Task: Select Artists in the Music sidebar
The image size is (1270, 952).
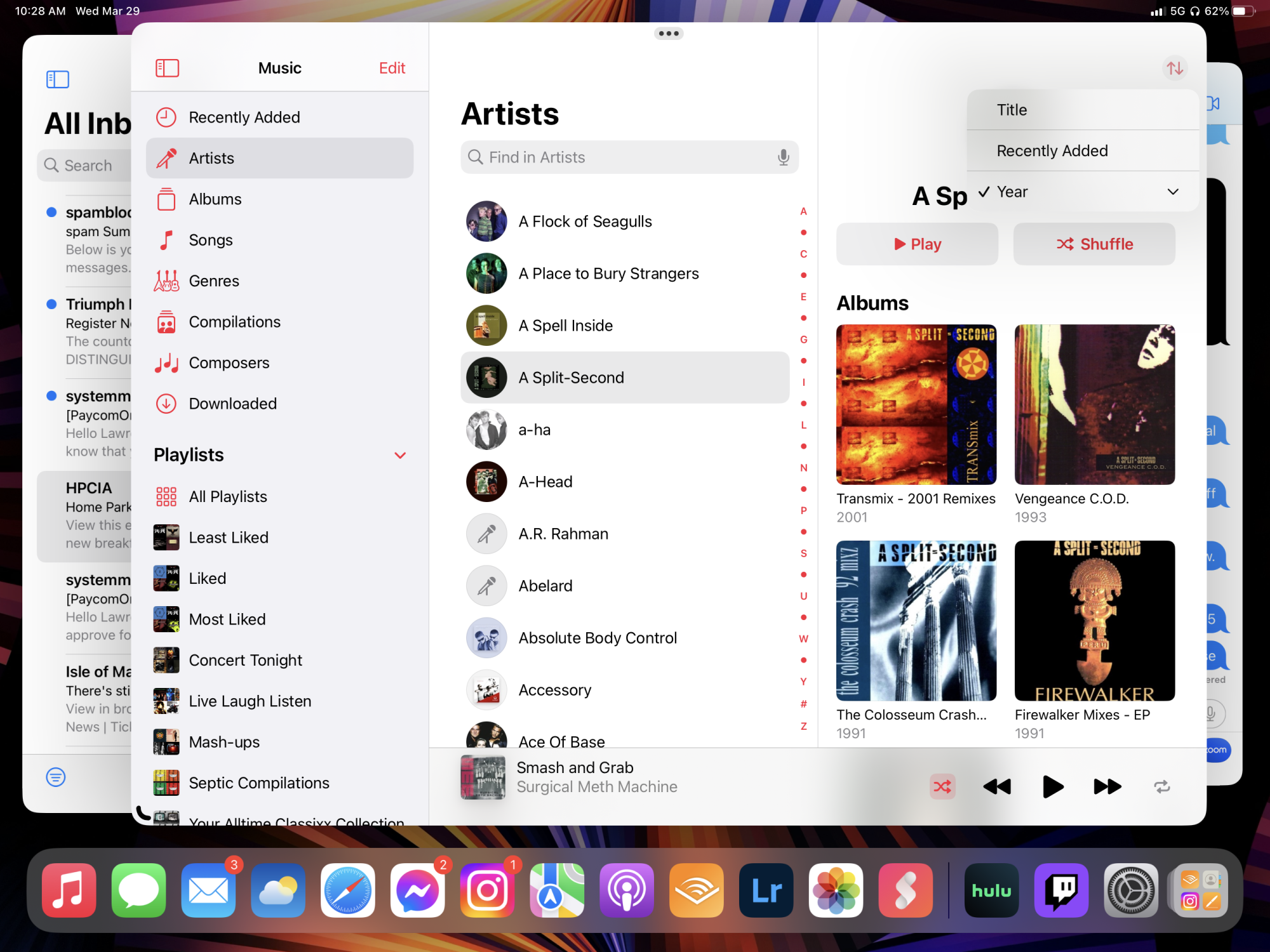Action: pos(279,158)
